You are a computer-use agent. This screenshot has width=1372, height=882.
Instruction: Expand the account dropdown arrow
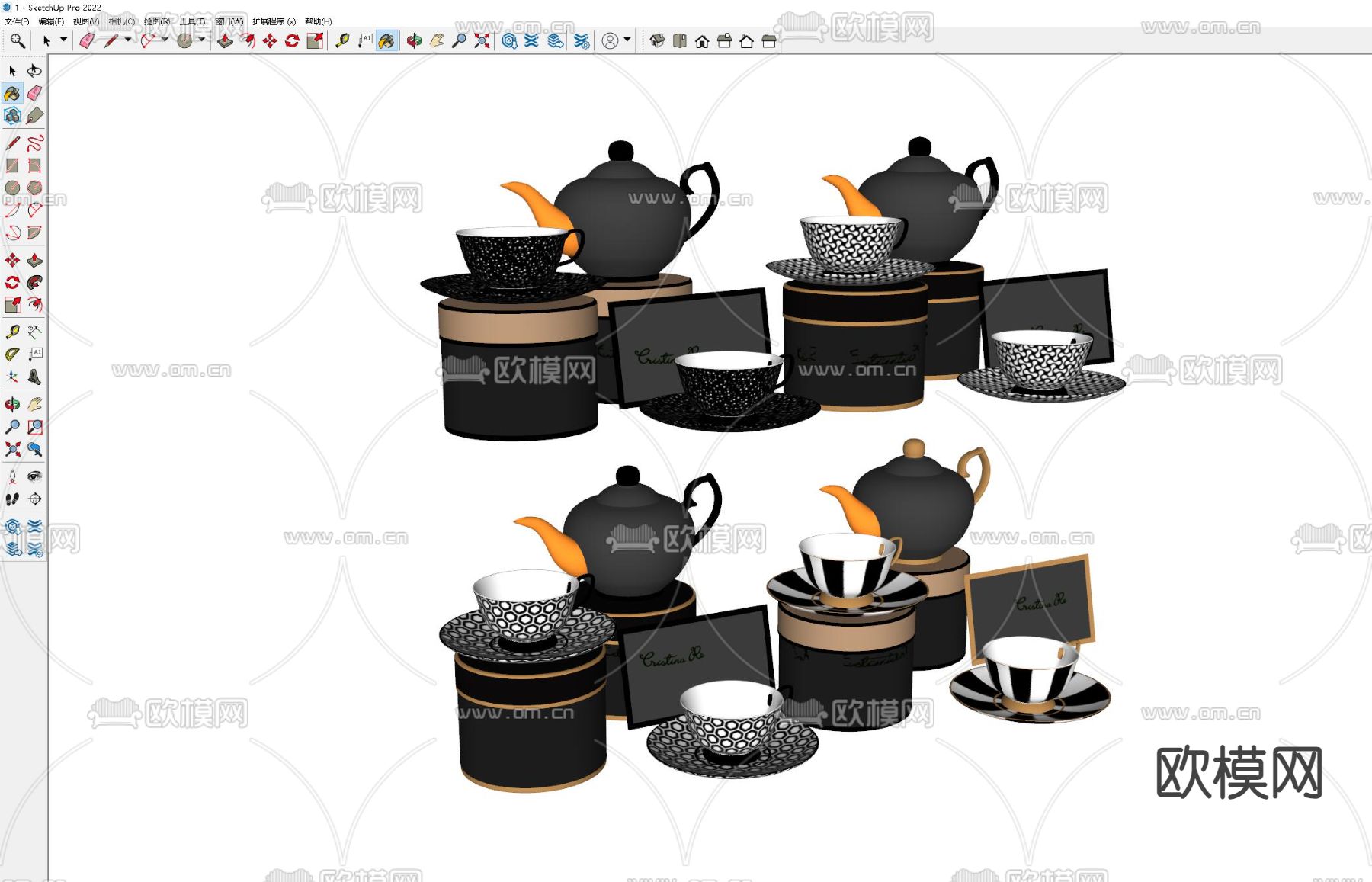627,40
